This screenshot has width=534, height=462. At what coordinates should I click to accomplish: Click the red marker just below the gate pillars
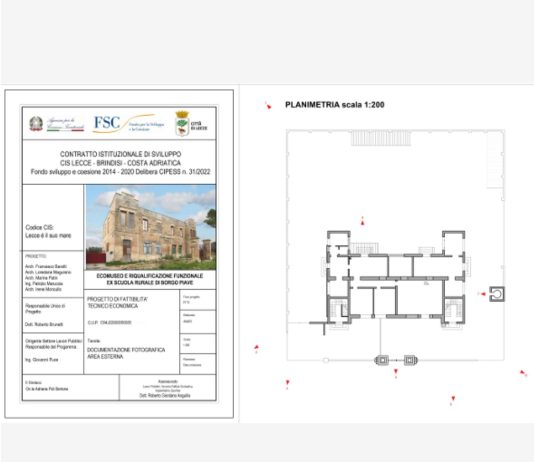[x=396, y=372]
